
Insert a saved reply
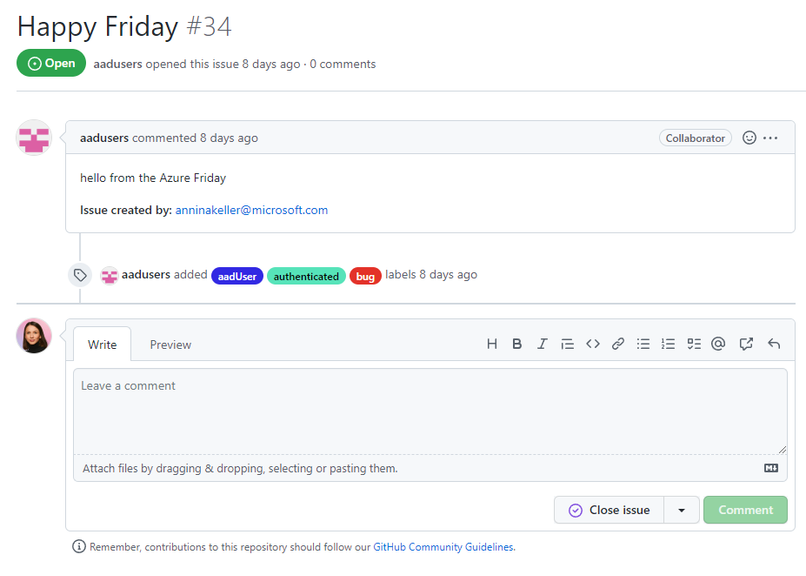point(774,344)
